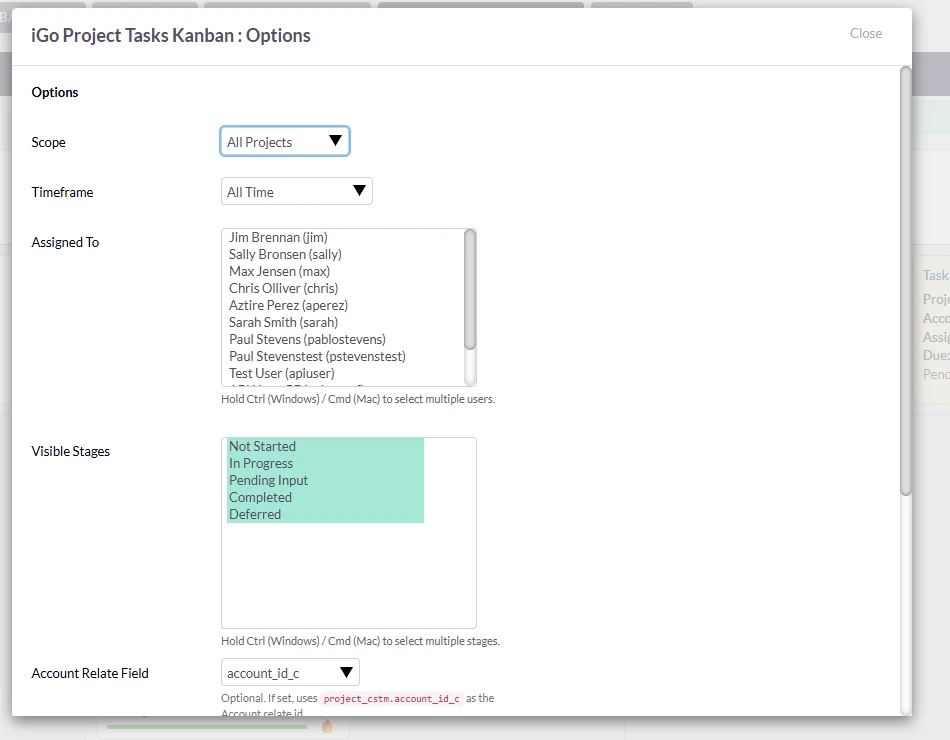Screen dimensions: 950x740
Task: Click the Assigned To list scrollbar
Action: [x=470, y=290]
